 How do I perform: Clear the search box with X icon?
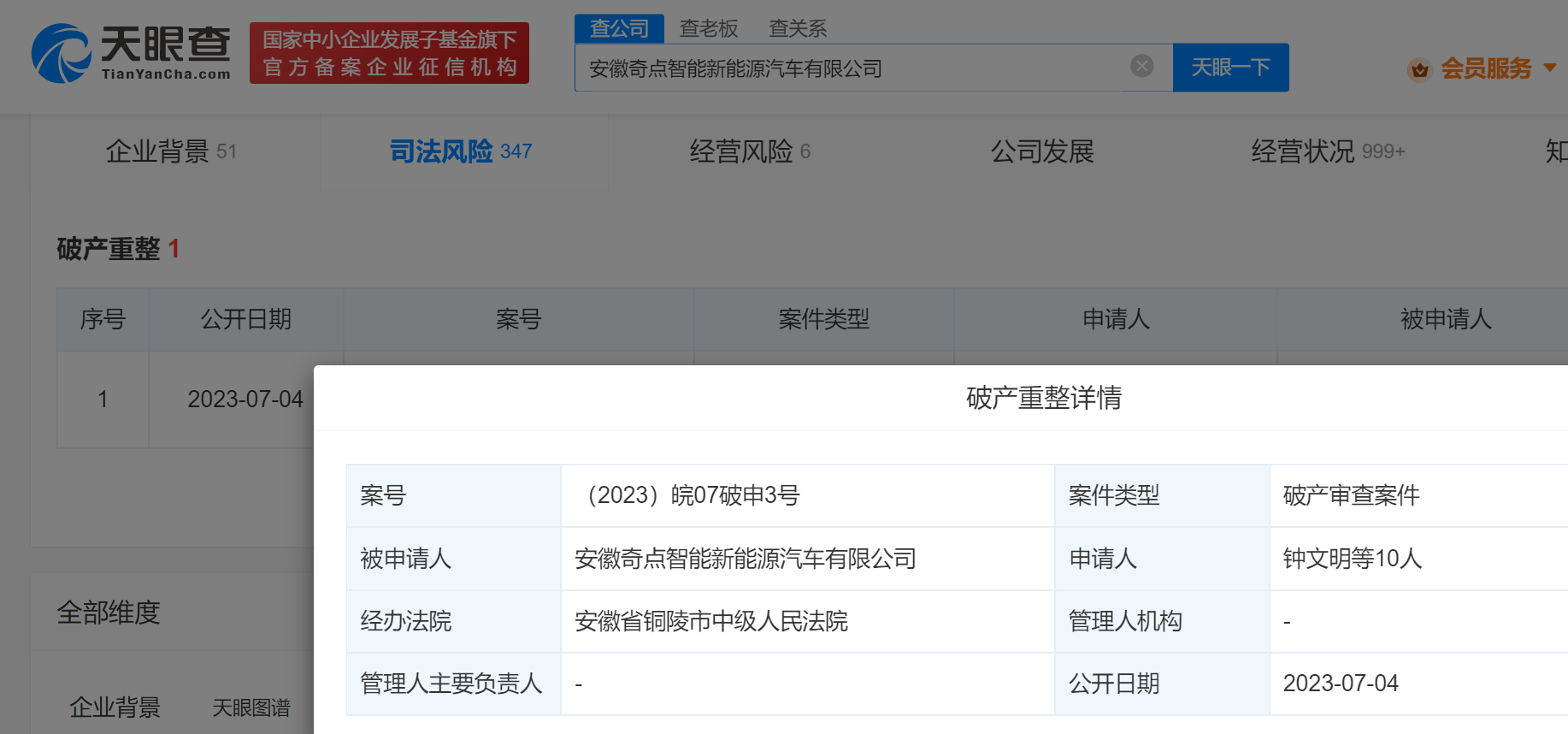(1141, 67)
